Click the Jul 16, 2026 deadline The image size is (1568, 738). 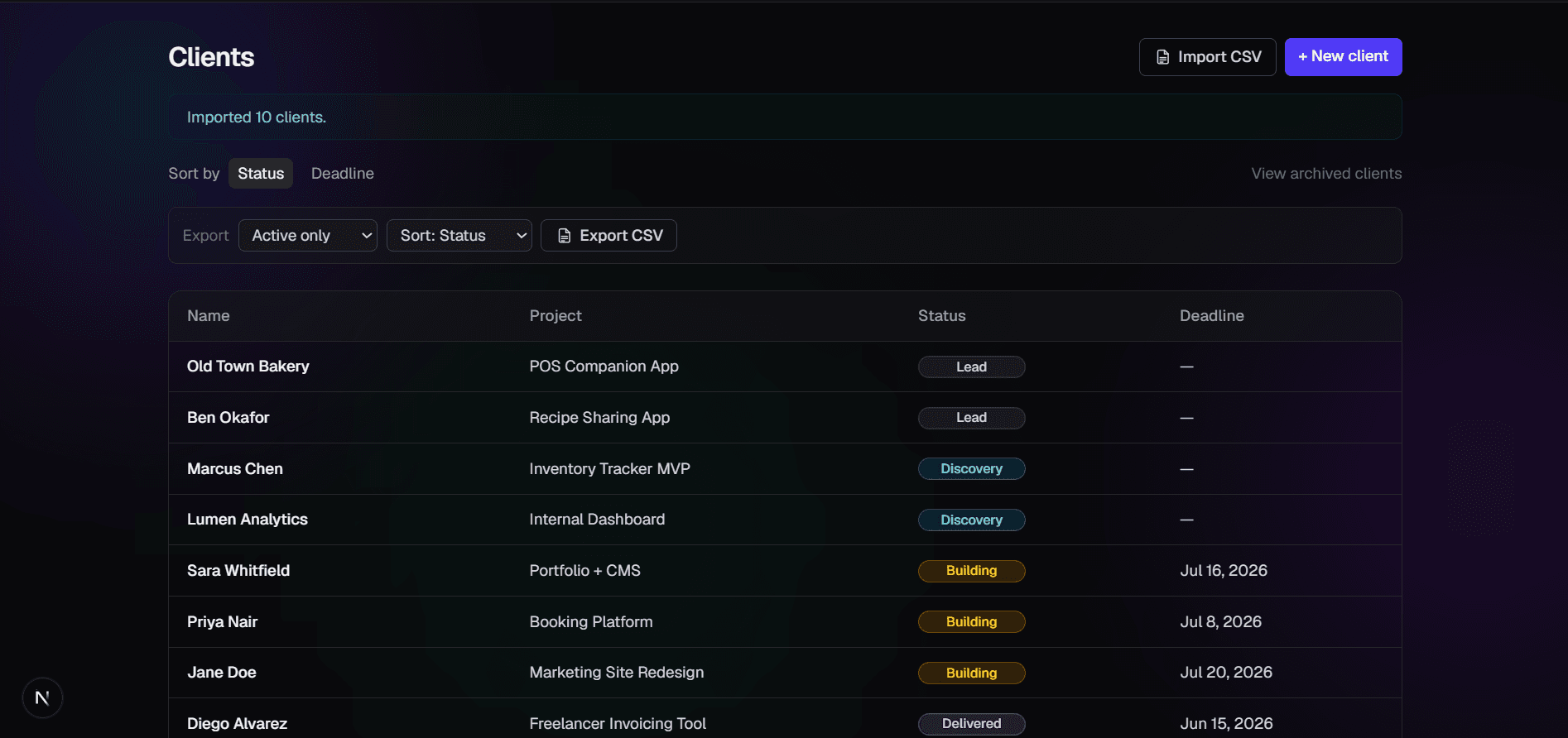click(1224, 571)
